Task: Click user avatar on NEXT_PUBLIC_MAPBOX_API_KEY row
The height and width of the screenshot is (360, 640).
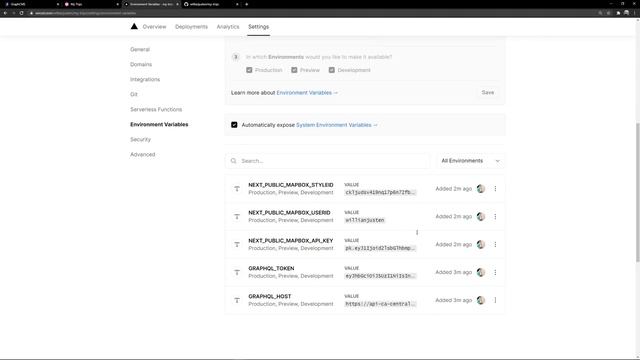Action: pos(481,244)
